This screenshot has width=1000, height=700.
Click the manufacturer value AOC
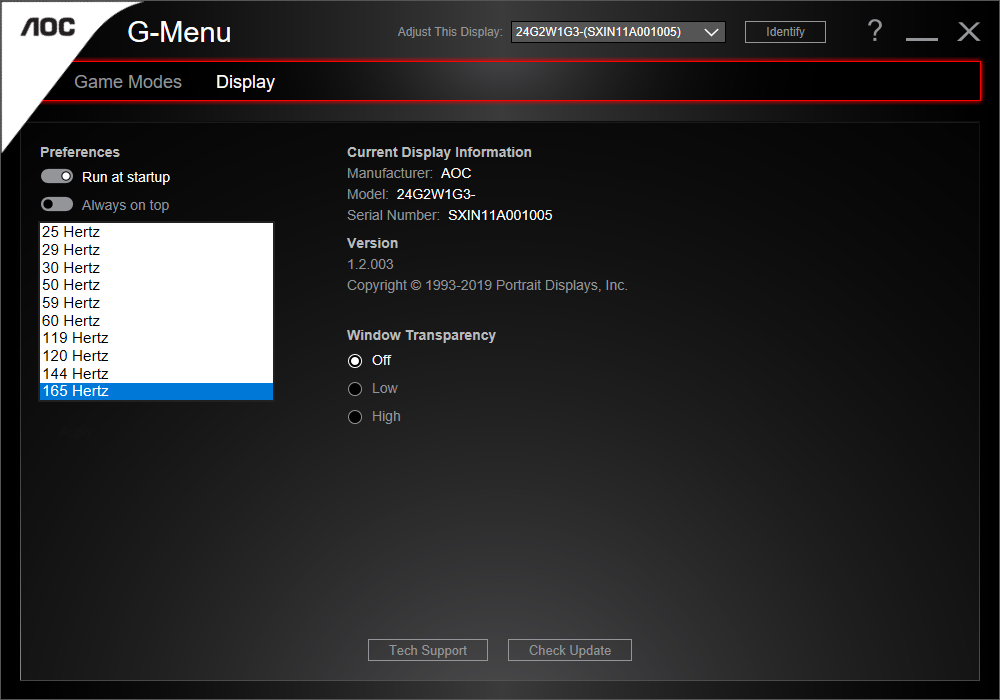(x=456, y=173)
